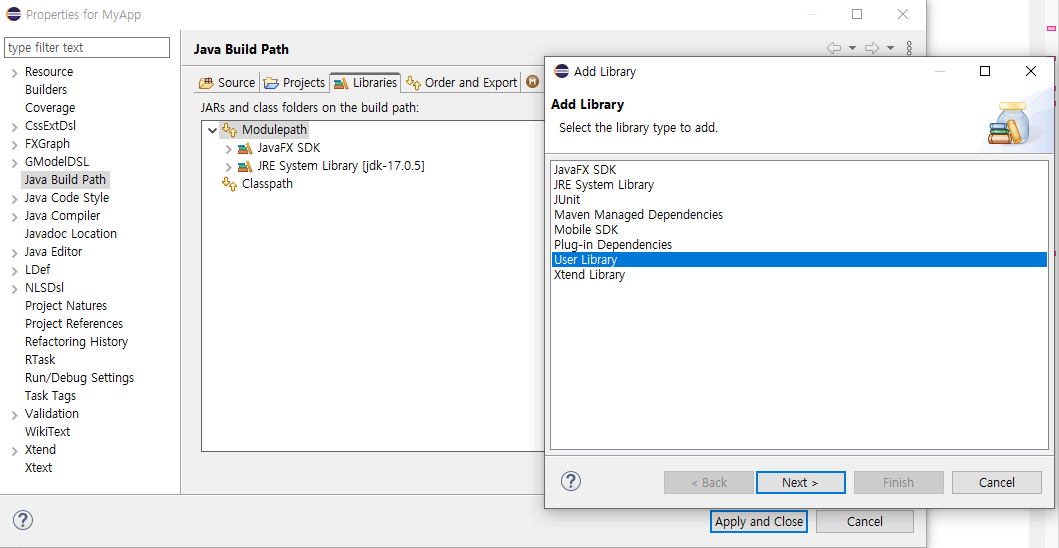1059x548 pixels.
Task: Click the JRE System Library icon
Action: [x=244, y=166]
